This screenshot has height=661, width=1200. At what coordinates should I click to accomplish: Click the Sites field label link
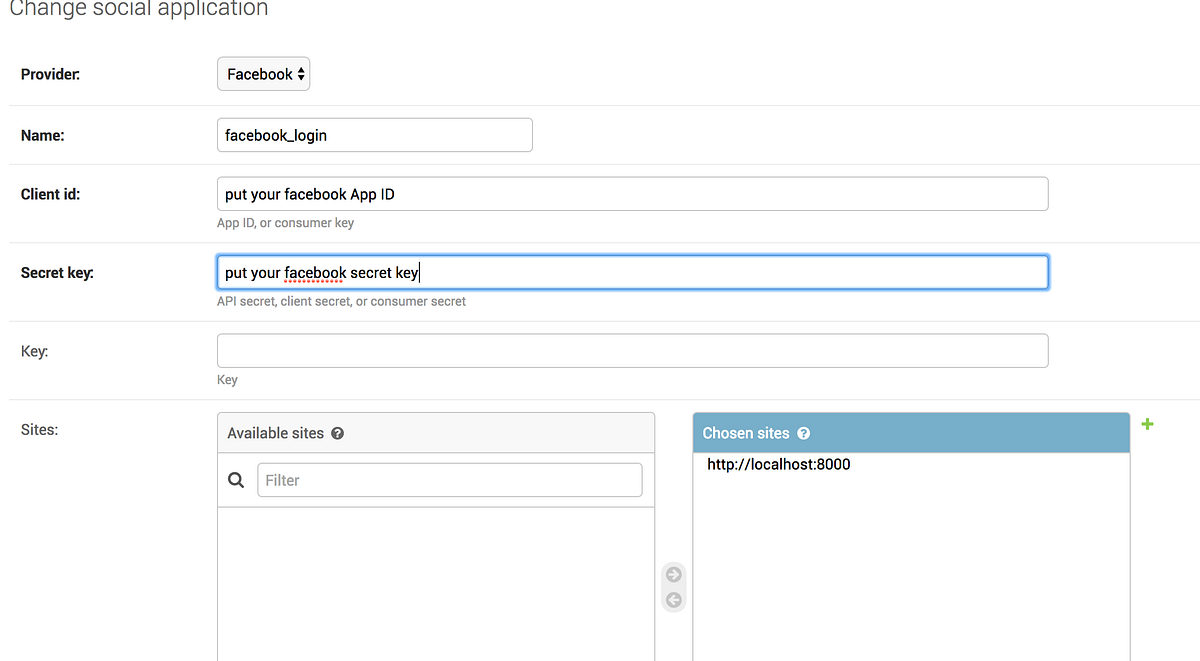pos(38,429)
